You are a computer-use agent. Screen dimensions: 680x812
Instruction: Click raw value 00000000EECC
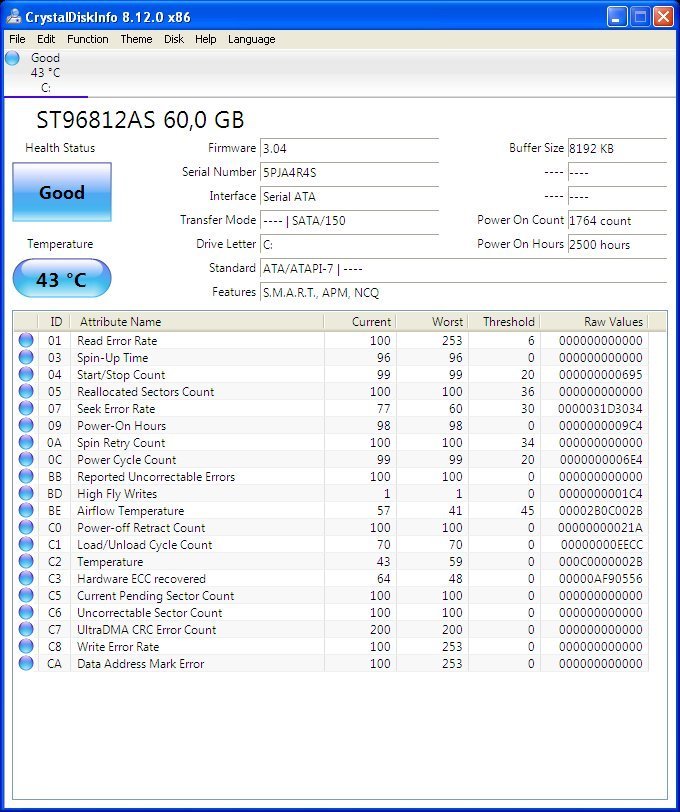coord(601,544)
